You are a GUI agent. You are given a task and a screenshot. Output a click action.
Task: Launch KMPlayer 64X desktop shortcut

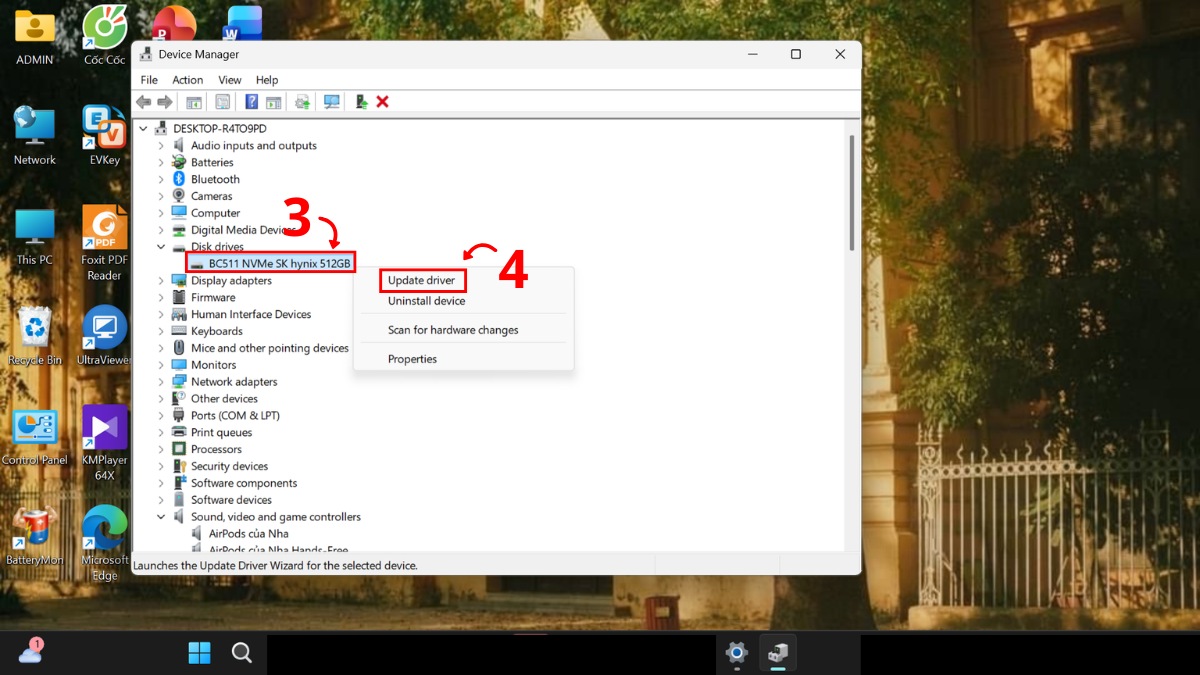pyautogui.click(x=104, y=444)
